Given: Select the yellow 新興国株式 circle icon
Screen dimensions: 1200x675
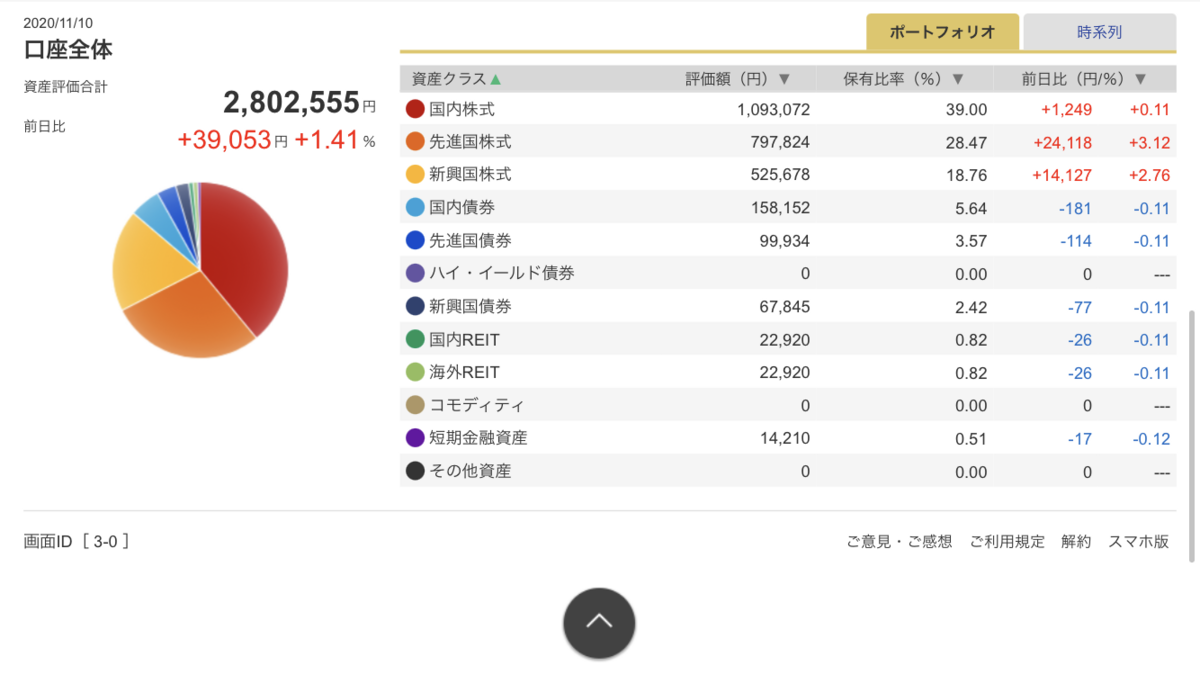Looking at the screenshot, I should 414,174.
